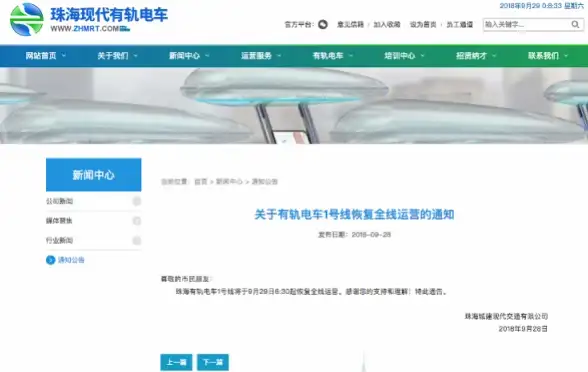The width and height of the screenshot is (588, 372).
Task: Open the 联系我们 menu
Action: click(x=543, y=56)
